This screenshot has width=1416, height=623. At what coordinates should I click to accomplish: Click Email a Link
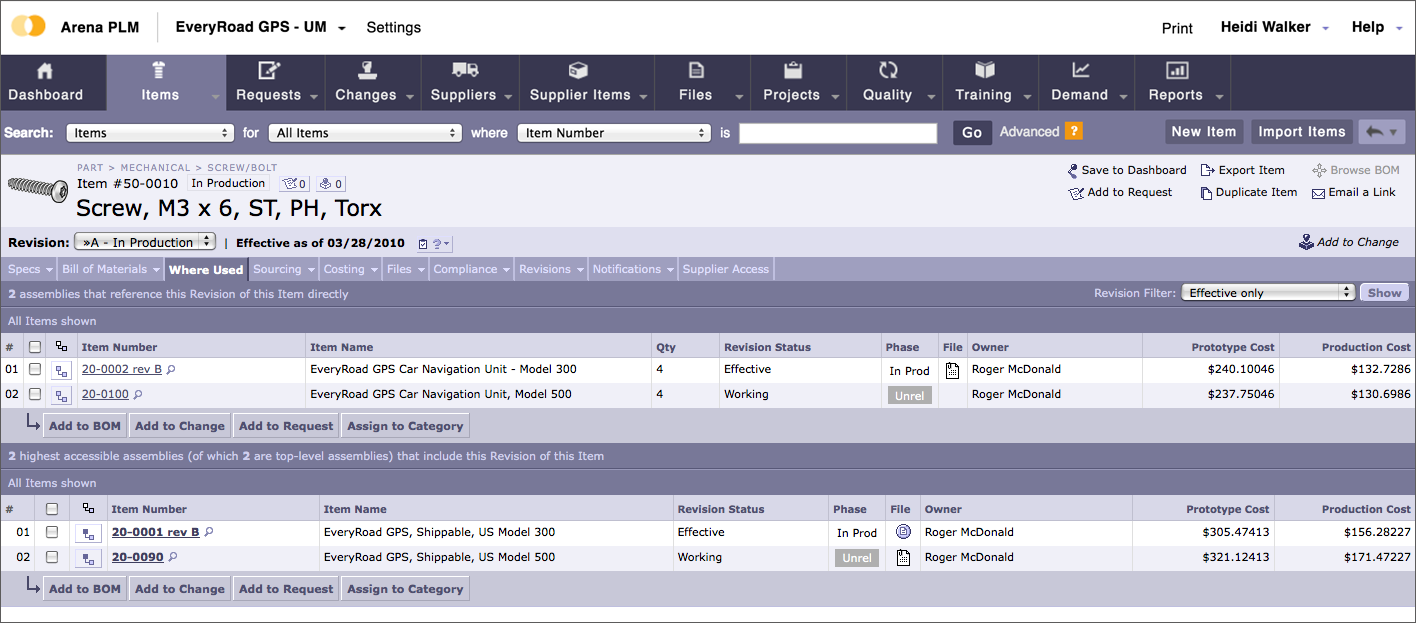click(1354, 192)
